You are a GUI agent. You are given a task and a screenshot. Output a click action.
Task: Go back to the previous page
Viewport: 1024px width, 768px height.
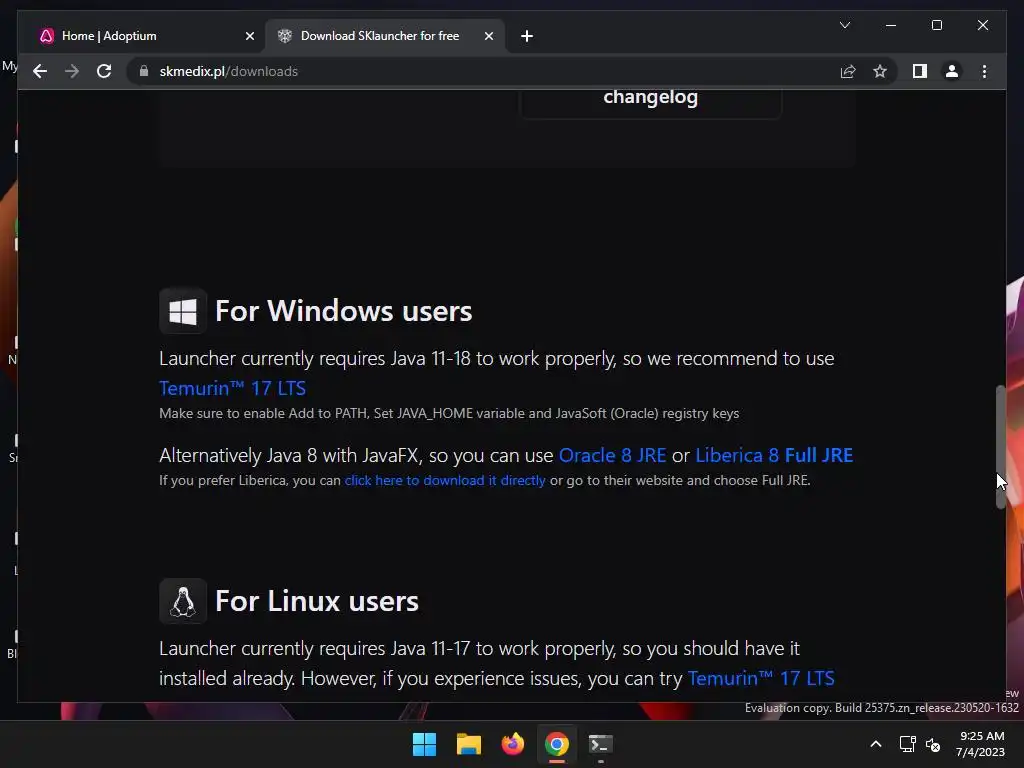pyautogui.click(x=40, y=71)
